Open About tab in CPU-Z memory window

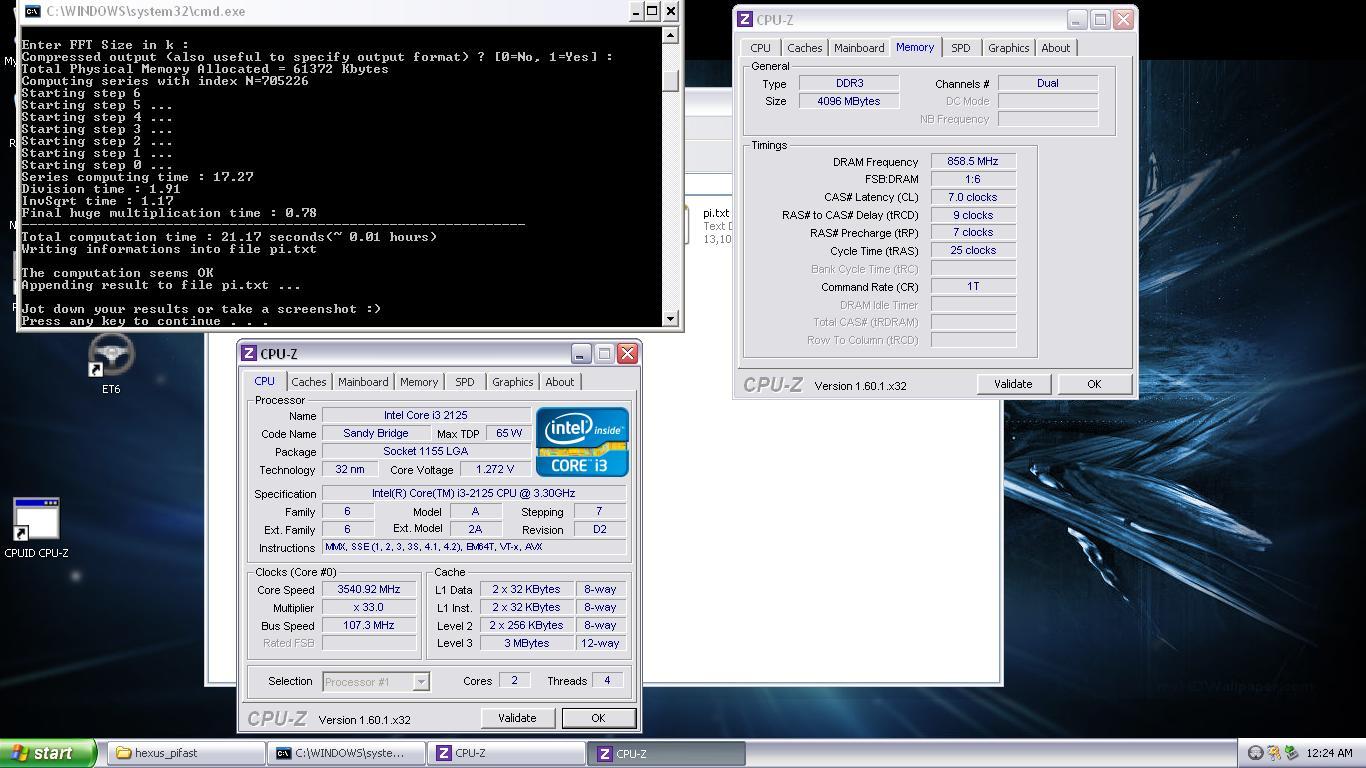[x=1056, y=48]
